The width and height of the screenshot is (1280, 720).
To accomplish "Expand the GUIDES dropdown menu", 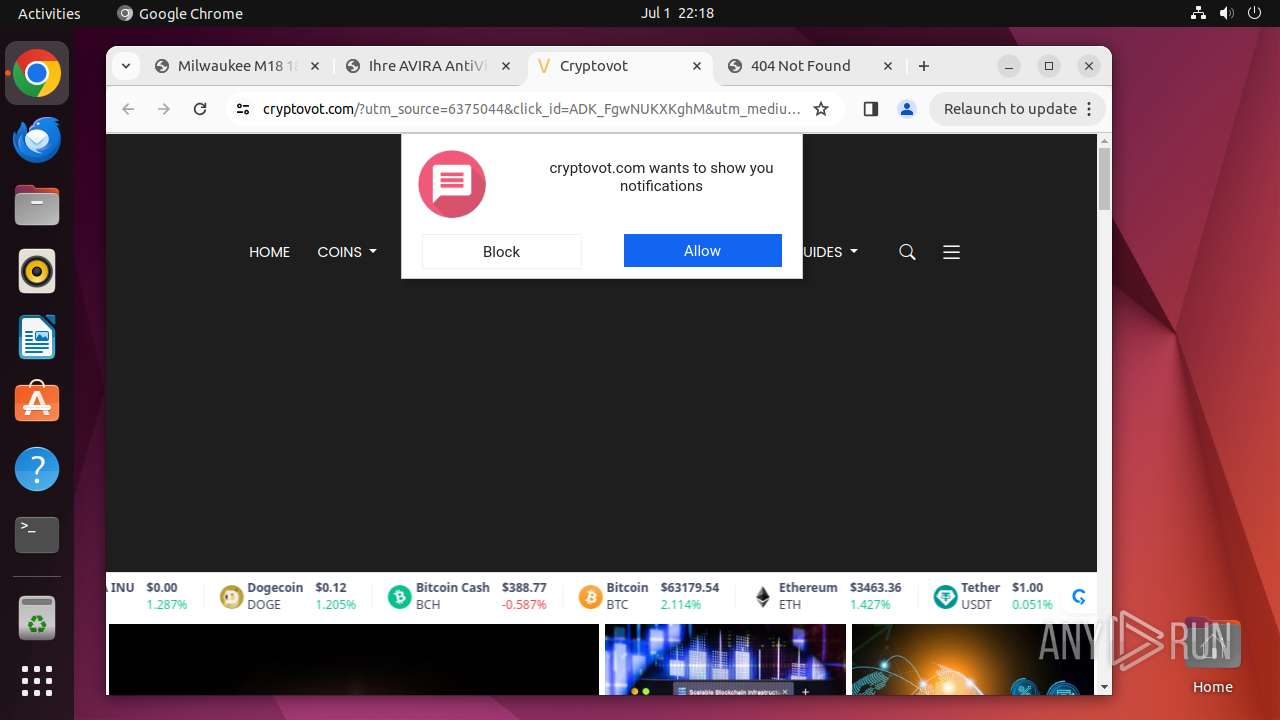I will tap(830, 252).
